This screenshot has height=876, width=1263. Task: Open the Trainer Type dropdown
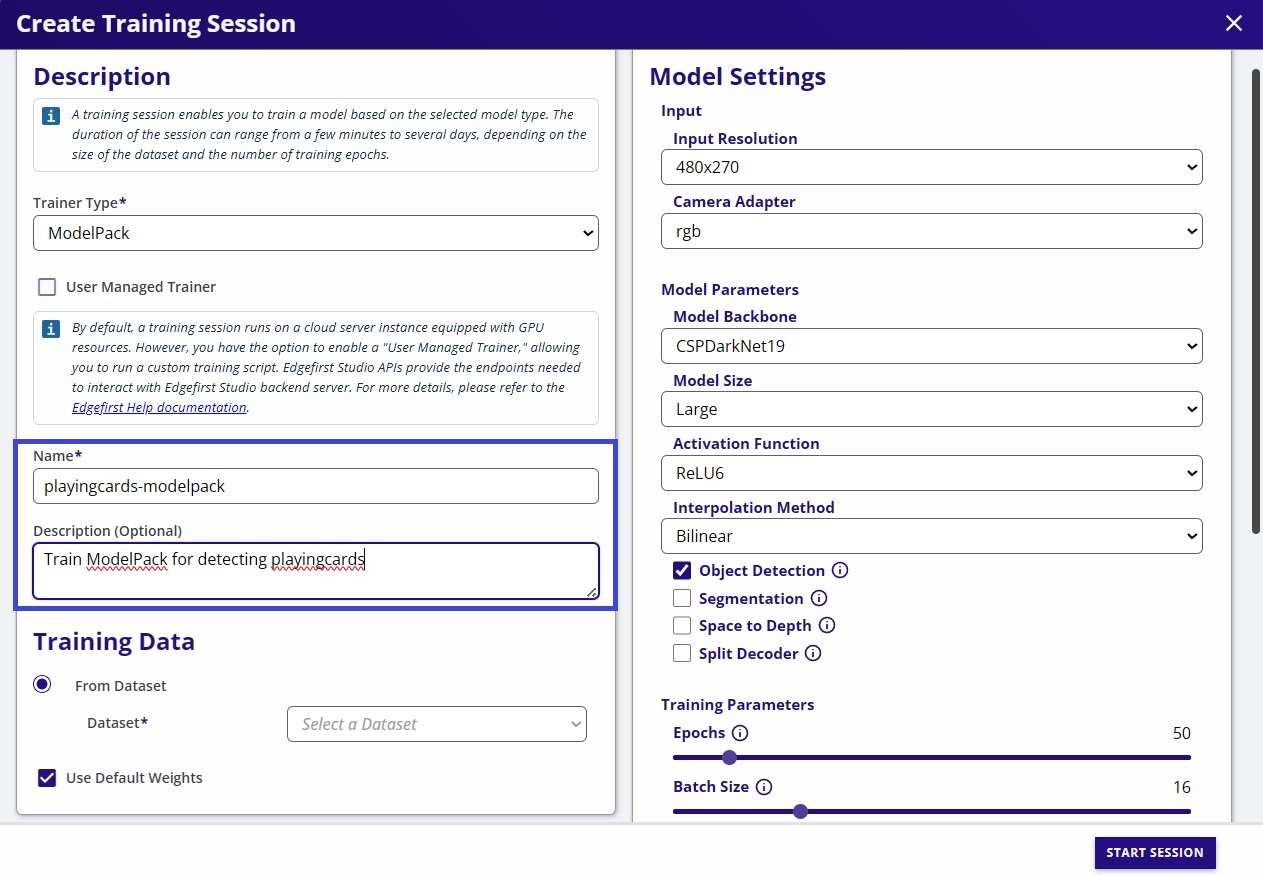click(315, 233)
